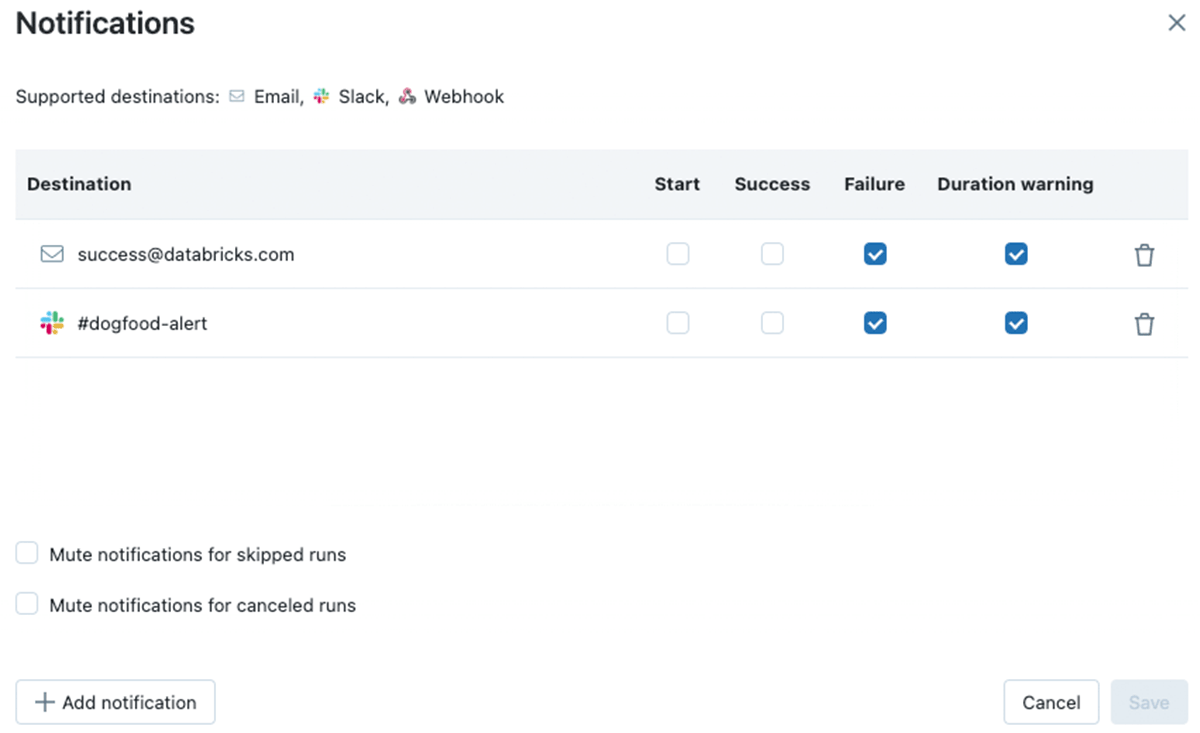Uncheck Failure notification for success@databricks.com
The image size is (1200, 733).
[x=875, y=255]
